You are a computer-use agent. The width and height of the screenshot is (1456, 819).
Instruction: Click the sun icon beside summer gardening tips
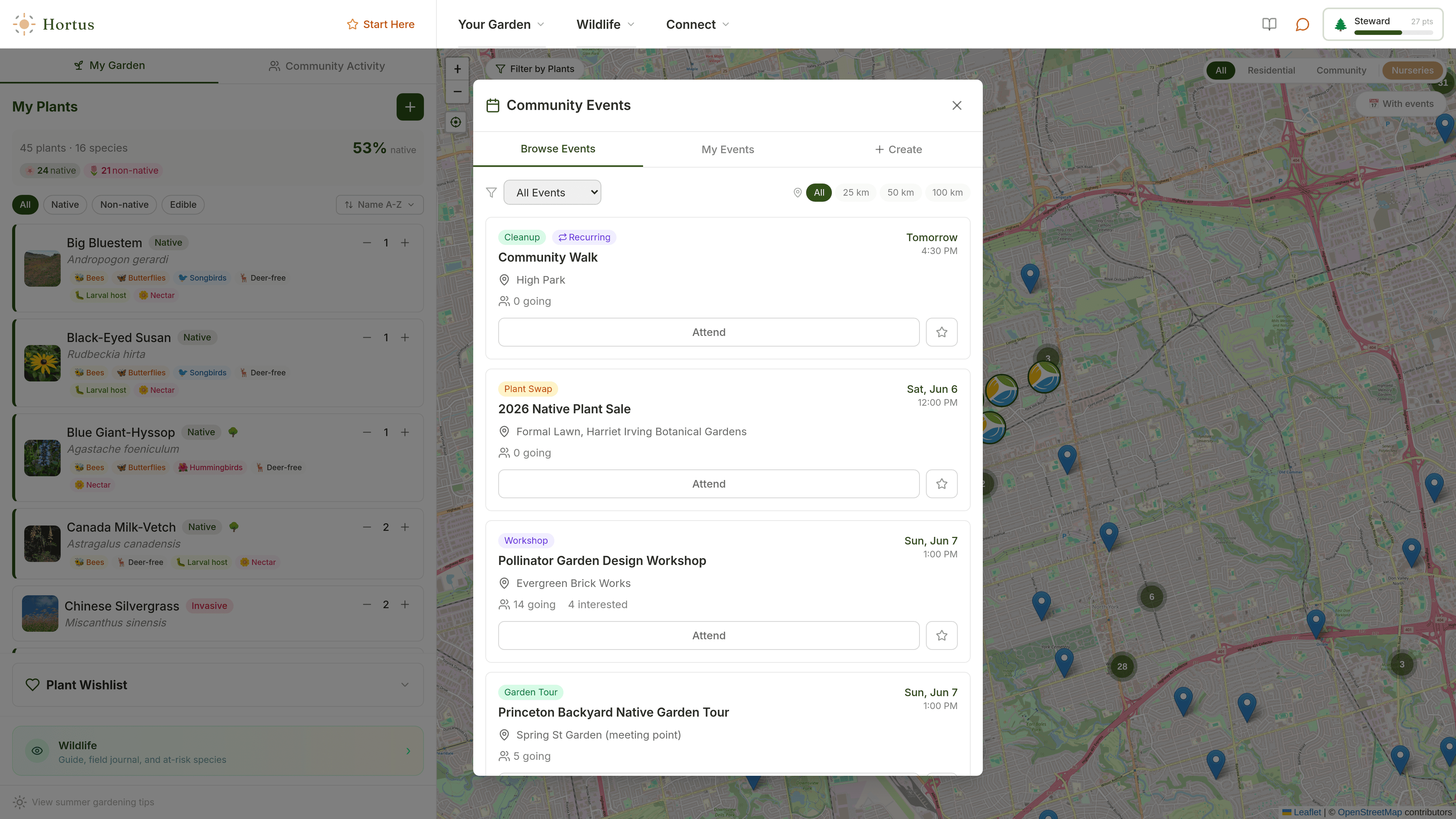click(x=20, y=802)
